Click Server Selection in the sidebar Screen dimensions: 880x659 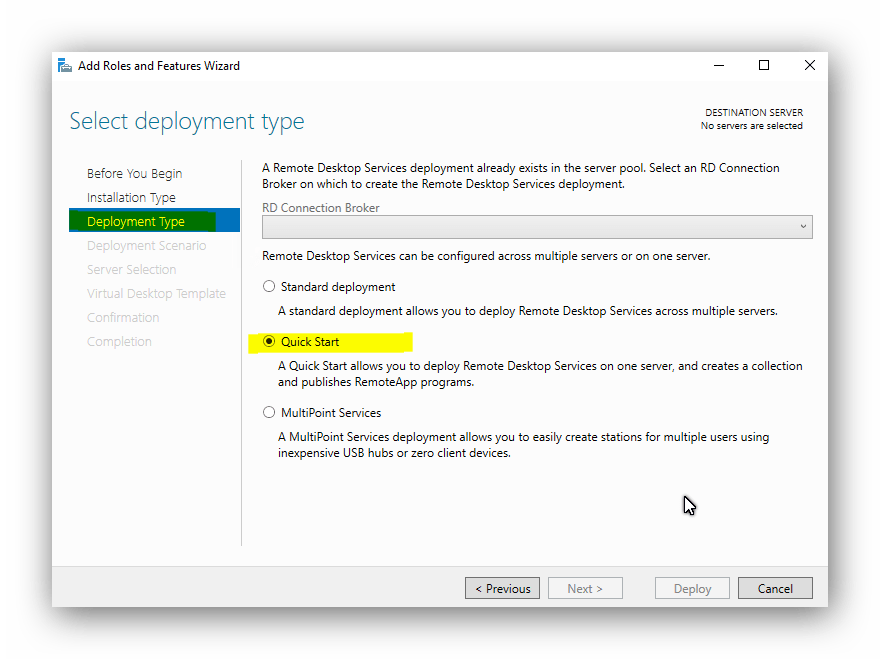[131, 270]
